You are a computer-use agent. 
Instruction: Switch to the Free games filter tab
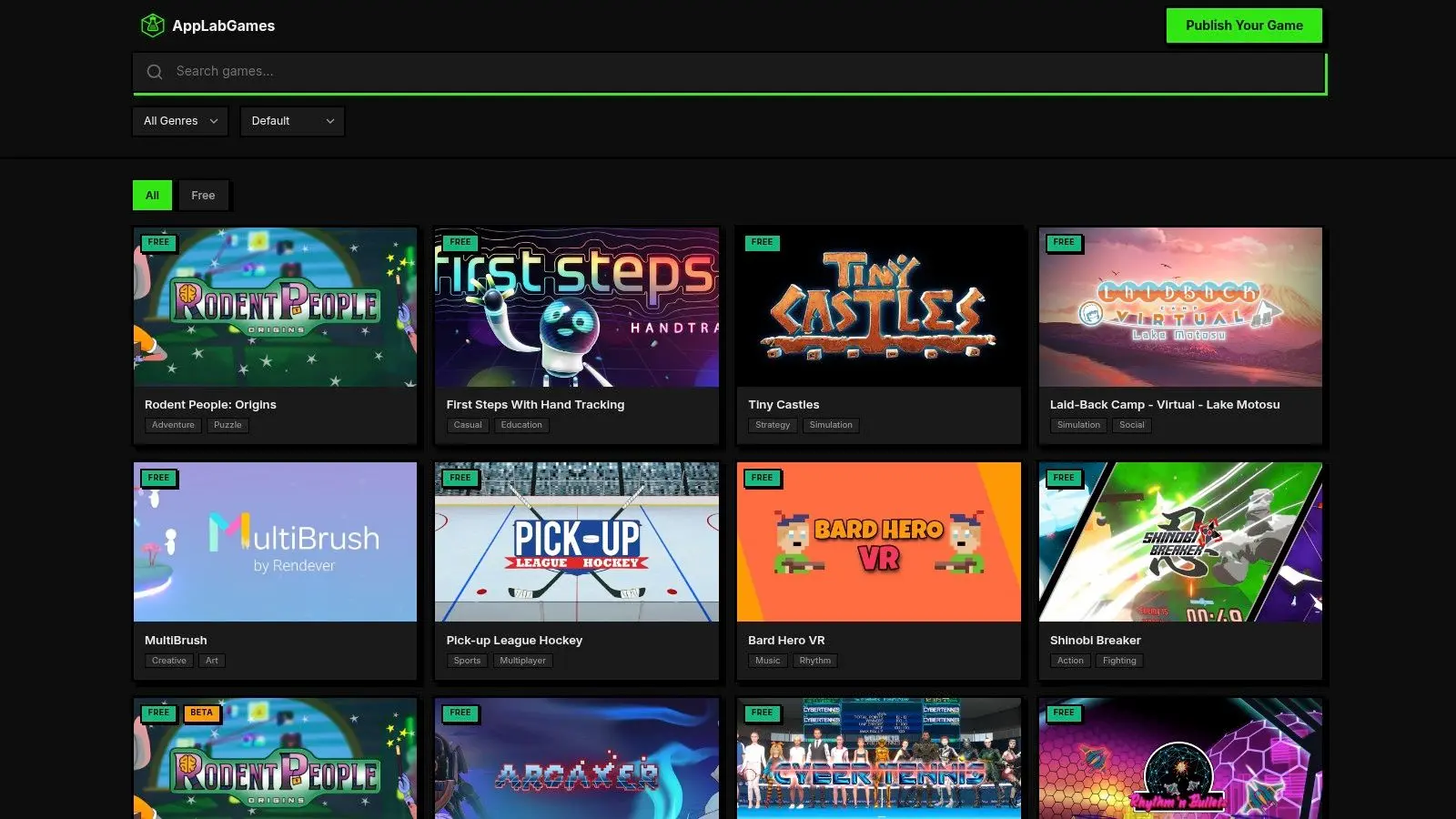coord(203,195)
